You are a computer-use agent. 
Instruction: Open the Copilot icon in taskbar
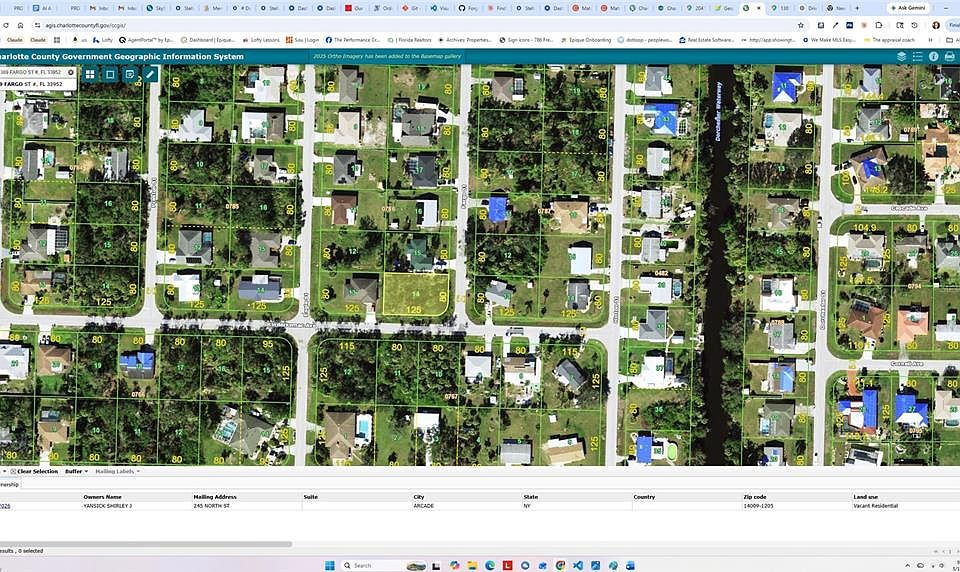(x=455, y=565)
